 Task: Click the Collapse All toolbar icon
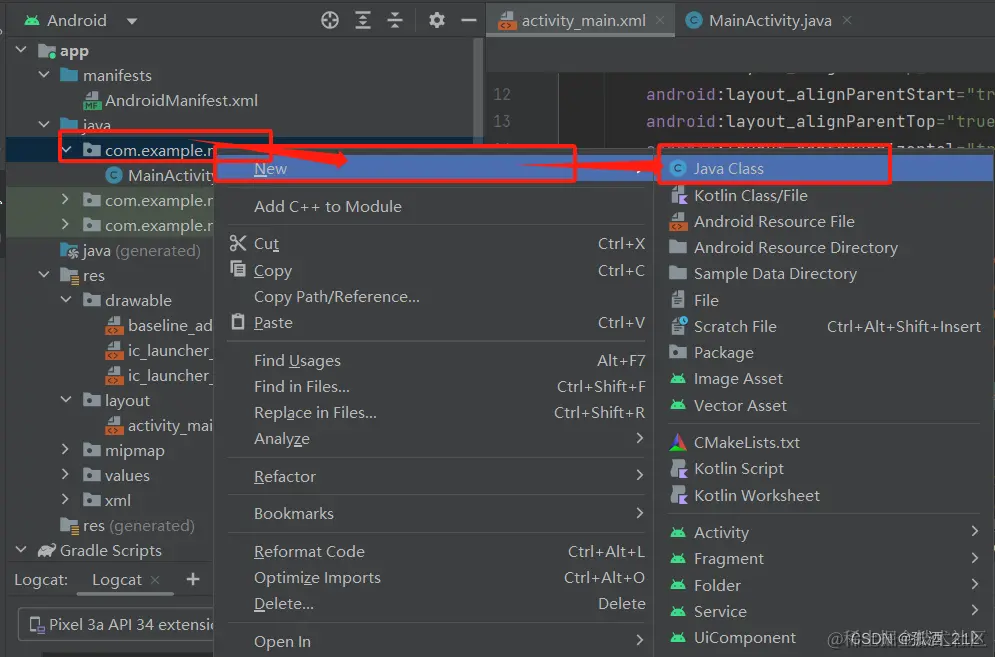click(395, 20)
